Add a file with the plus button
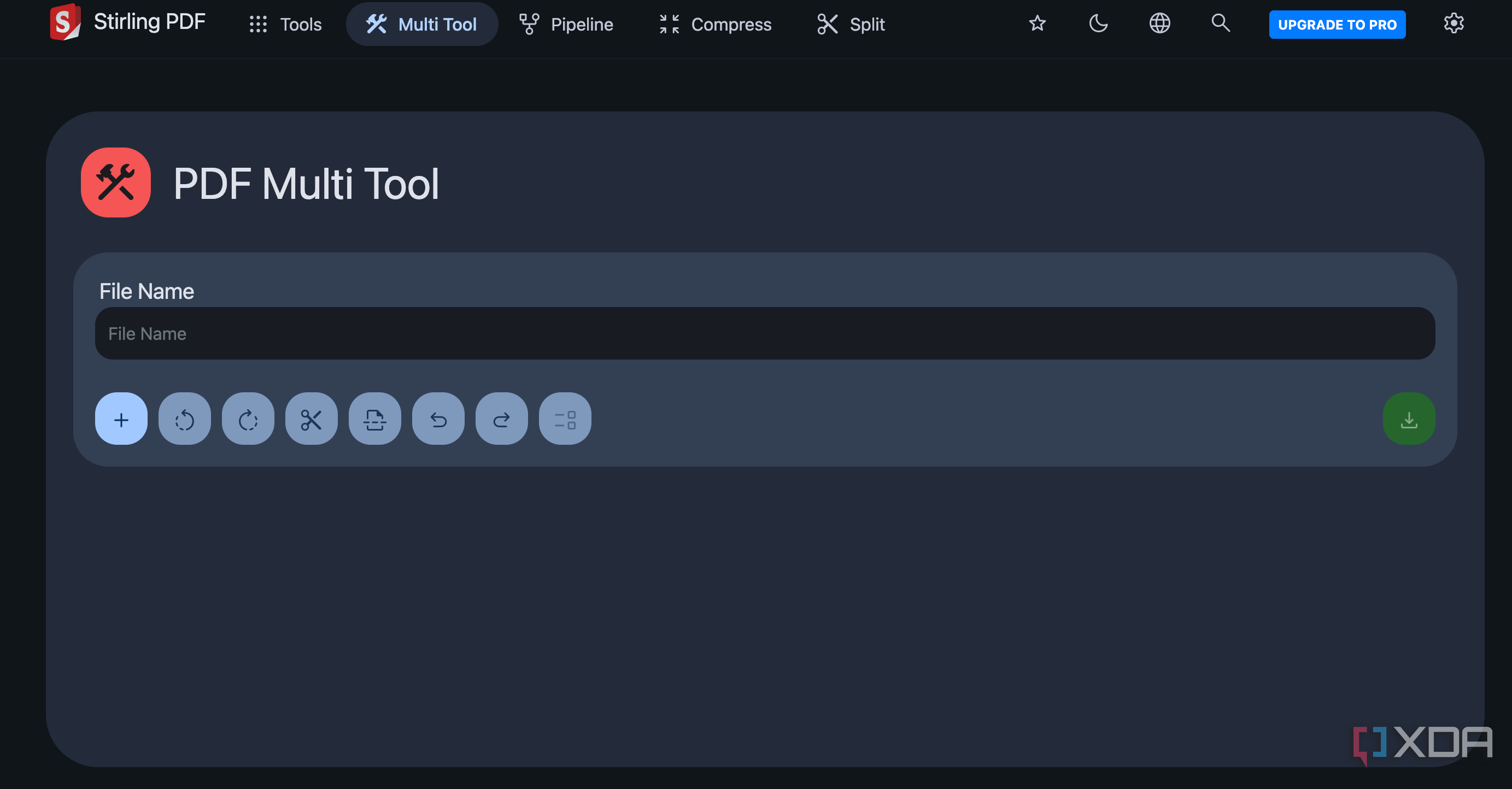Image resolution: width=1512 pixels, height=789 pixels. (x=121, y=419)
